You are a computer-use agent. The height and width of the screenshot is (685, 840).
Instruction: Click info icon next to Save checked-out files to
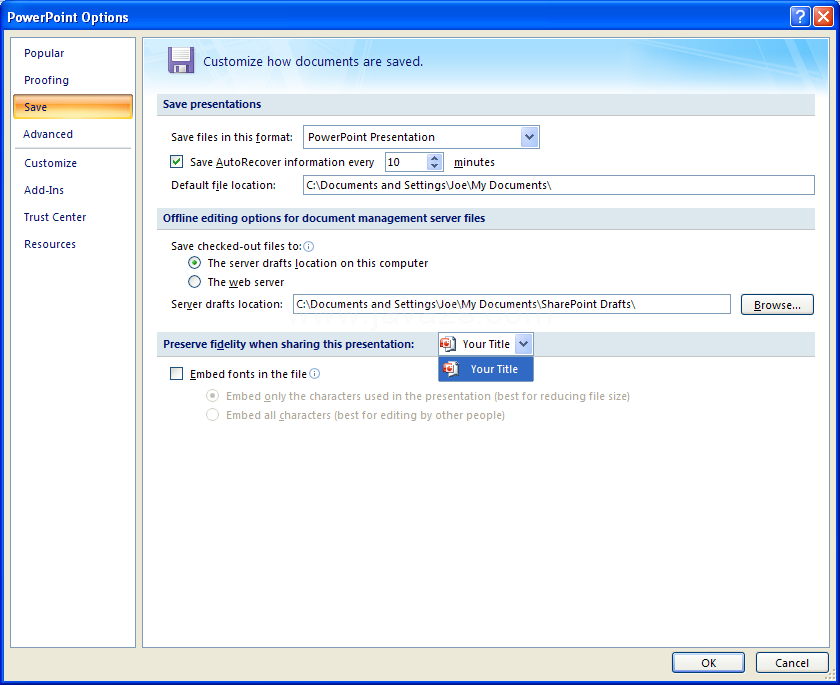(x=309, y=246)
